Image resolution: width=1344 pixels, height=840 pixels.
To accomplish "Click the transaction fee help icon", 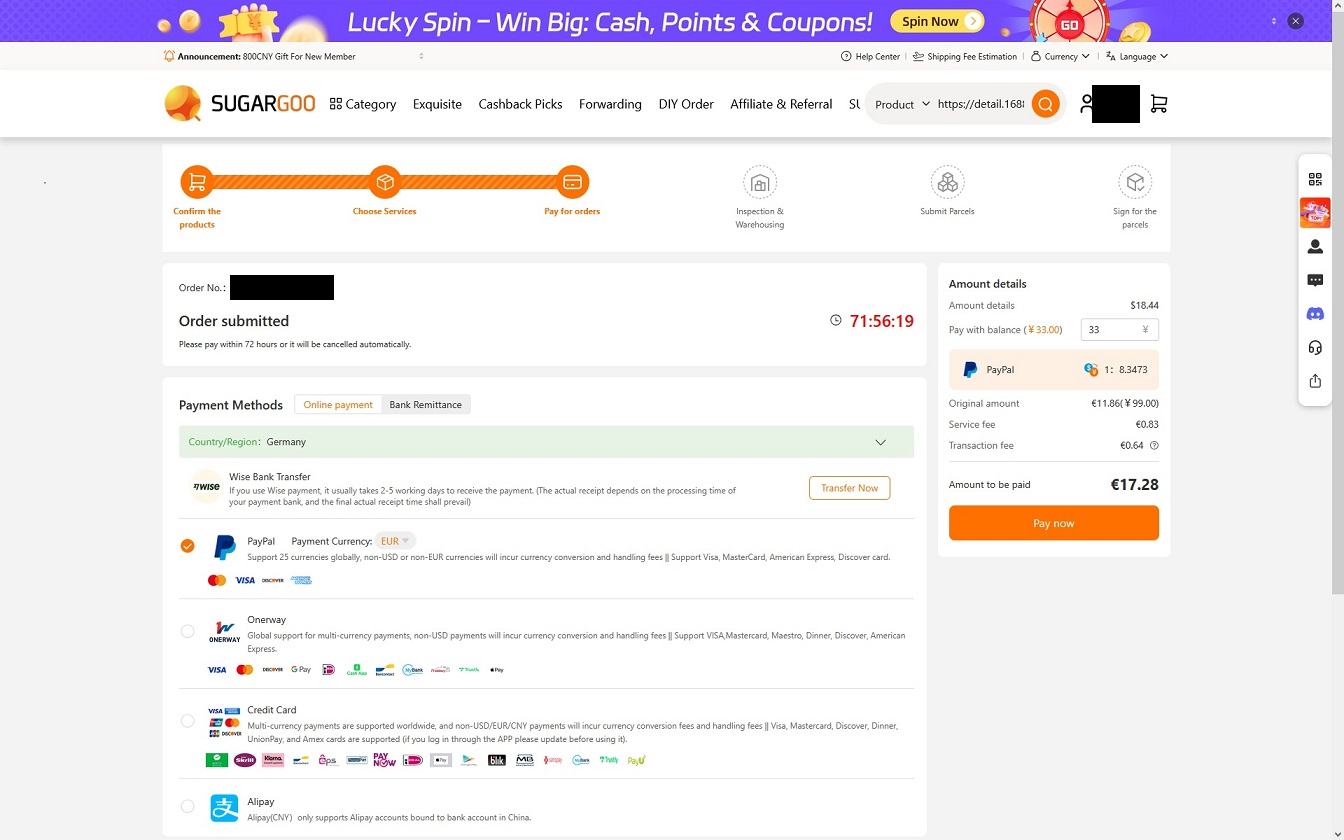I will click(1154, 446).
